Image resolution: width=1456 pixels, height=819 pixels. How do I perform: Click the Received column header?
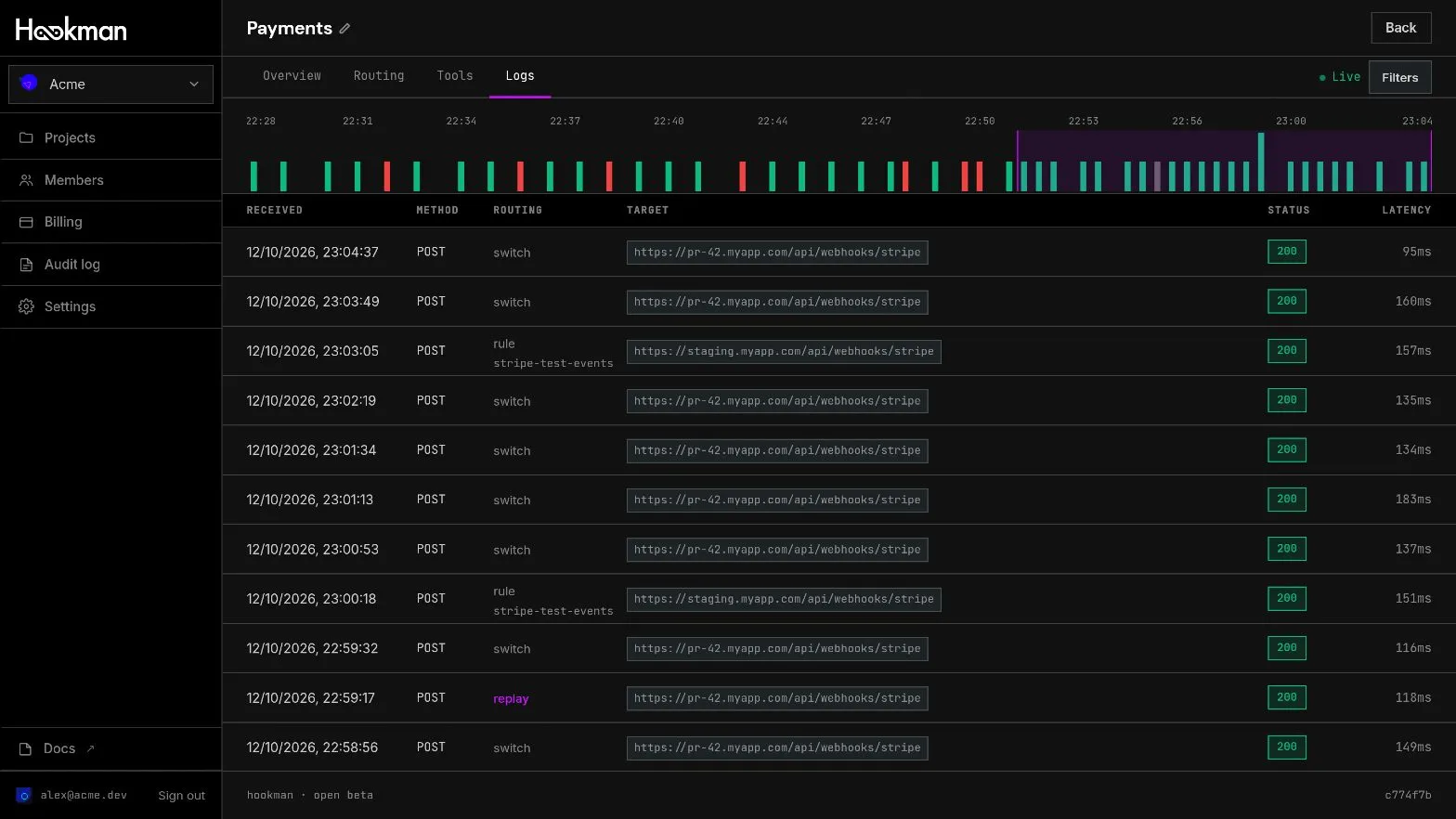tap(274, 211)
